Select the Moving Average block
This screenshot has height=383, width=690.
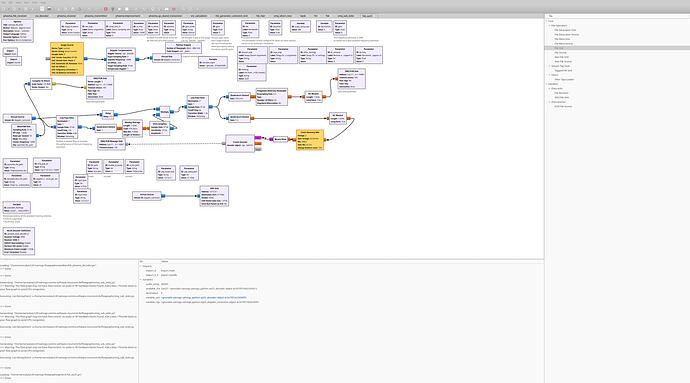(132, 128)
